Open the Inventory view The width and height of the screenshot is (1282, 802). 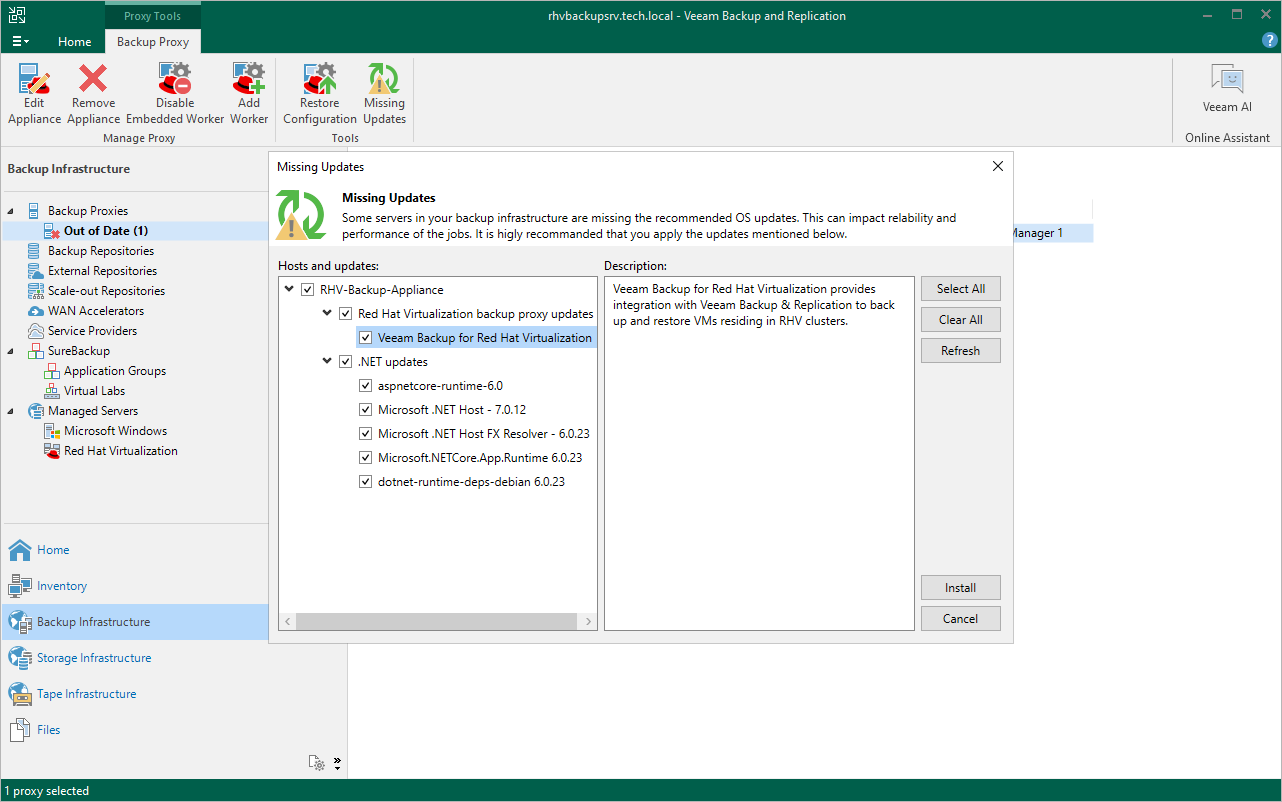[x=62, y=586]
